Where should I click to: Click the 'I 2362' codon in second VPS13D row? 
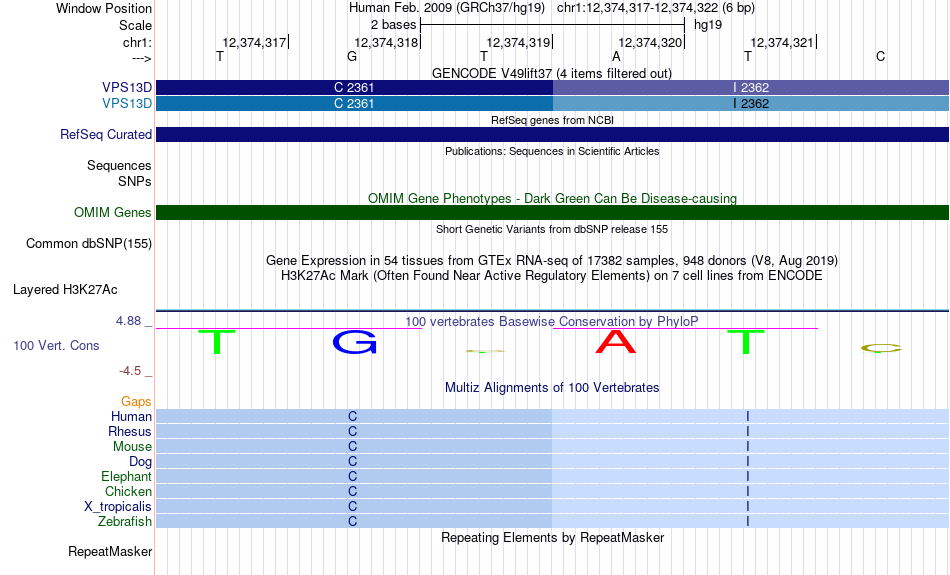coord(751,104)
